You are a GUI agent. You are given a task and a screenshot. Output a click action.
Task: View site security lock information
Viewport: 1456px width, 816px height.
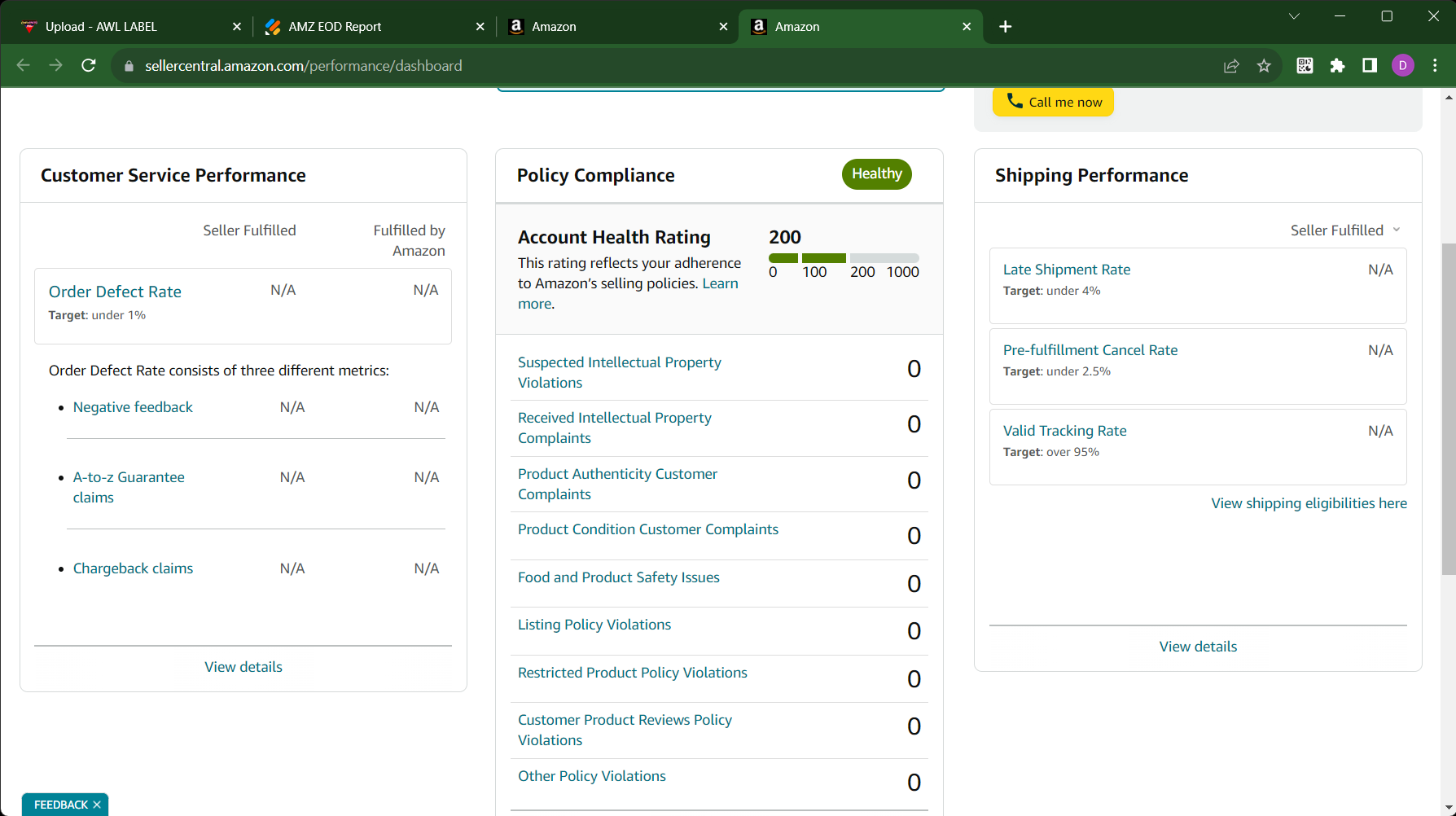coord(129,66)
